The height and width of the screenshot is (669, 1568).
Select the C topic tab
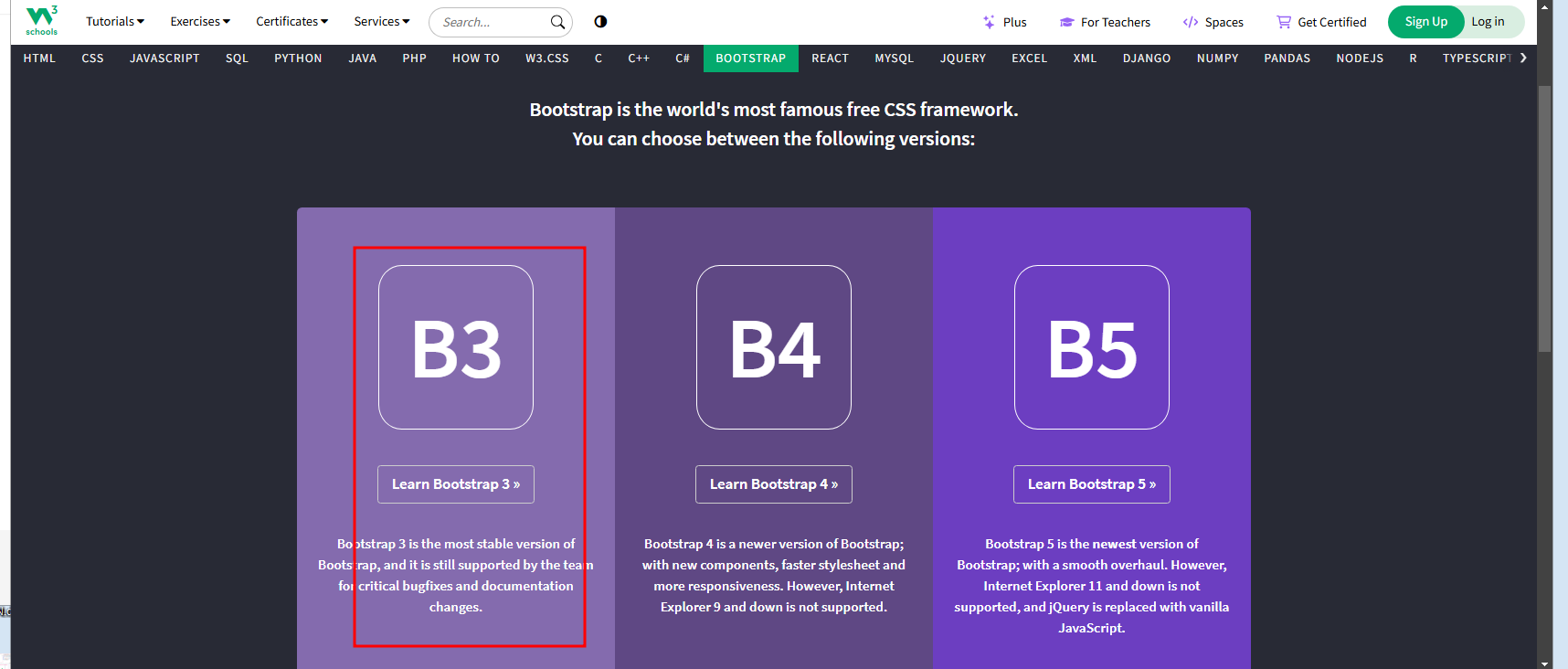[599, 58]
